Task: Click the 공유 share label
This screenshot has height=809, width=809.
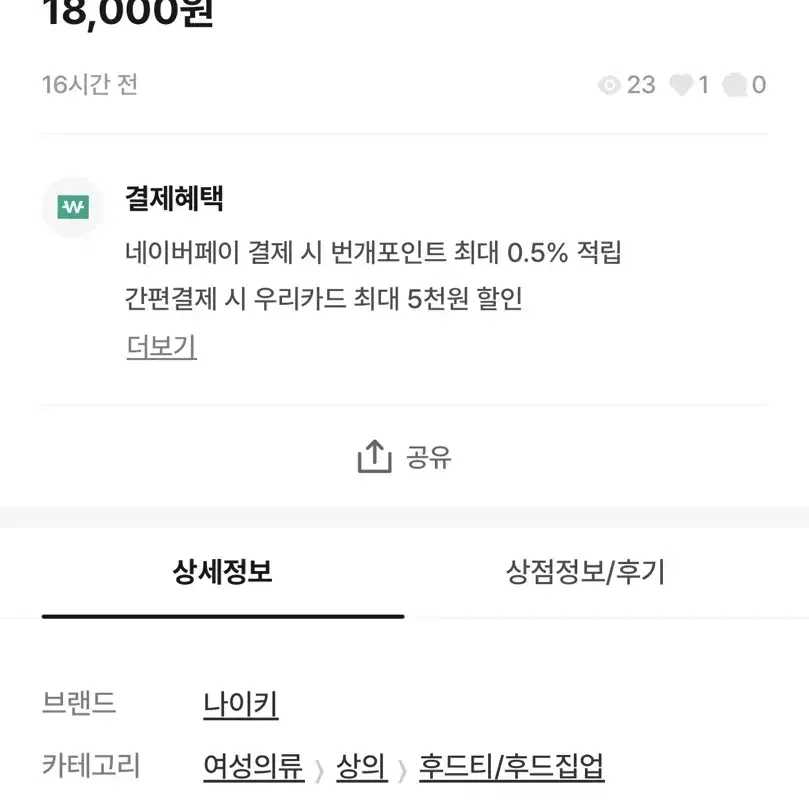Action: [x=429, y=457]
